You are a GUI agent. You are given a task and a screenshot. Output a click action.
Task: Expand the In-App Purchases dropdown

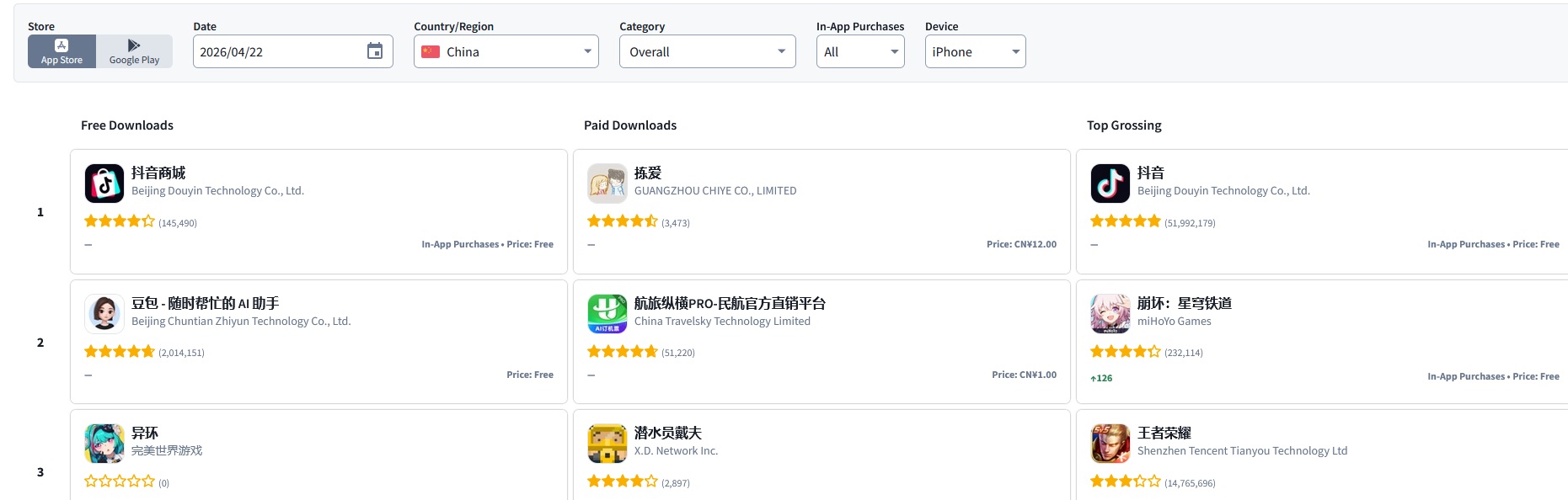click(860, 51)
